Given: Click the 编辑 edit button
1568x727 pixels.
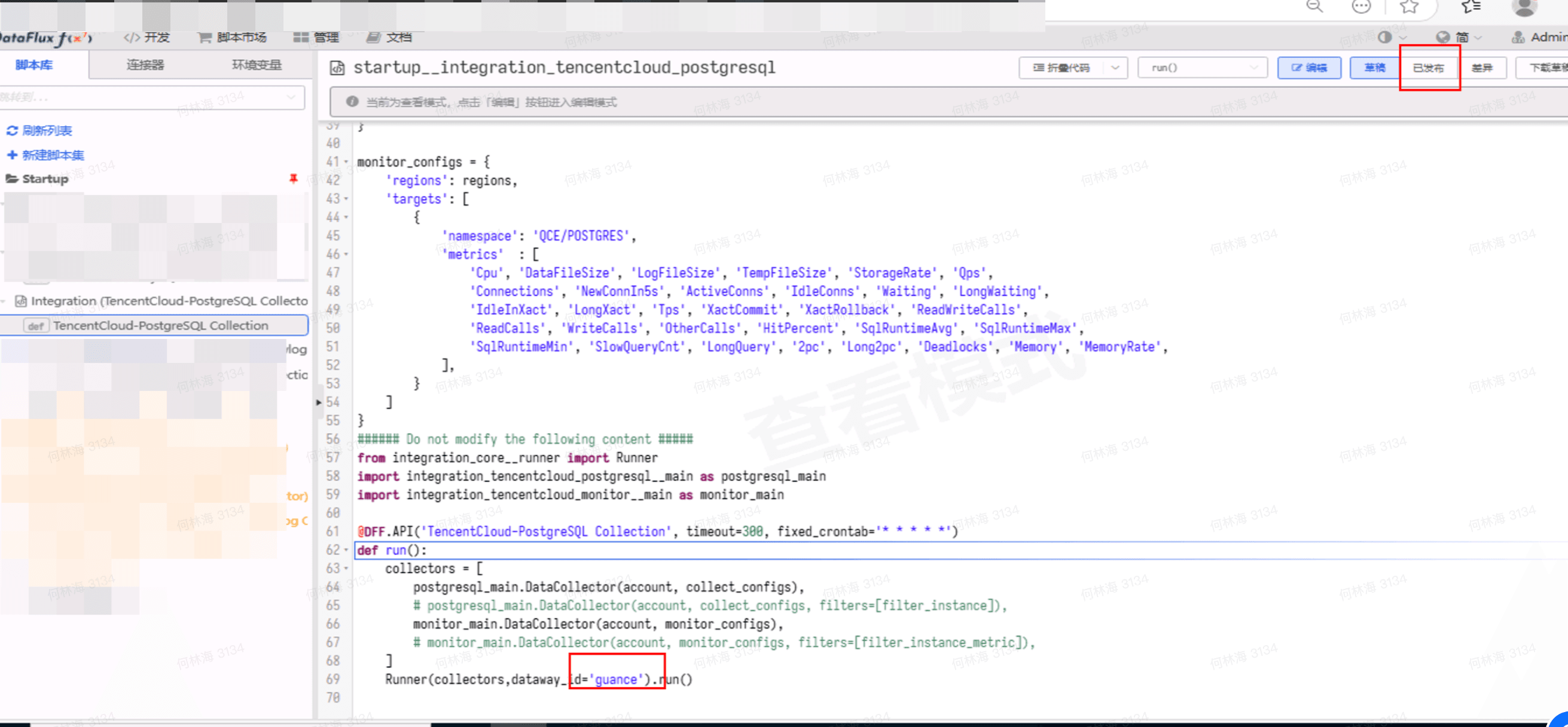Looking at the screenshot, I should click(1308, 68).
